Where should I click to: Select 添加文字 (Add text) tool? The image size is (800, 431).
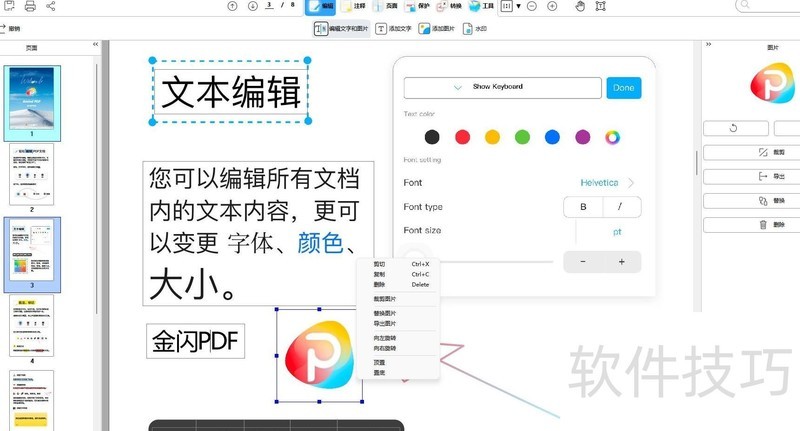[x=393, y=29]
